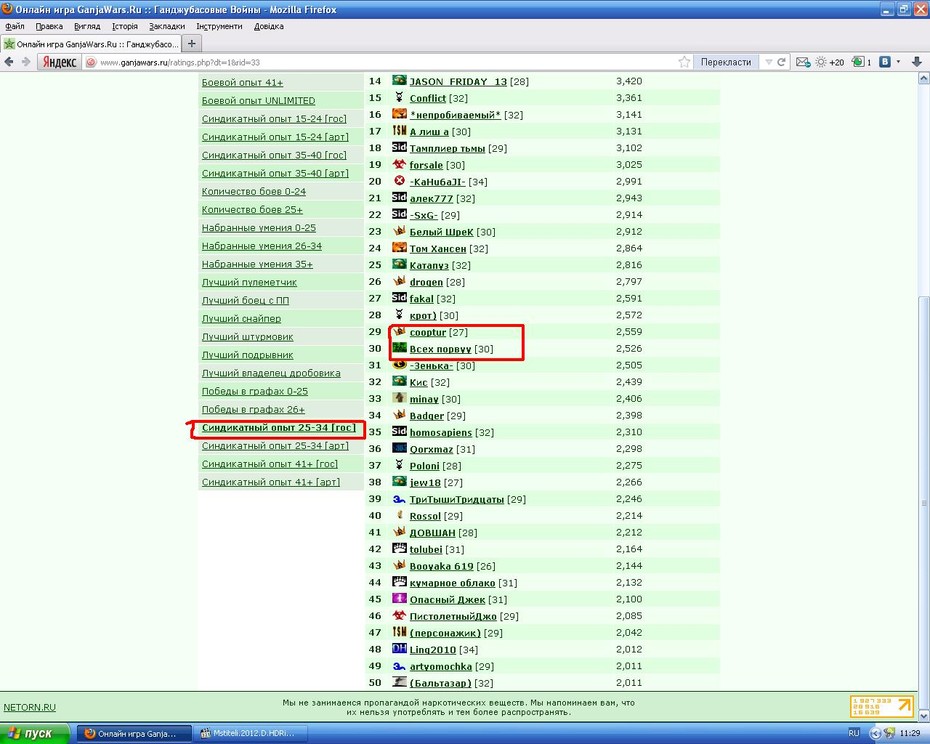Click the 3,420 score for JASON_FRIDAY_13
Screen dimensions: 930x744
click(629, 81)
